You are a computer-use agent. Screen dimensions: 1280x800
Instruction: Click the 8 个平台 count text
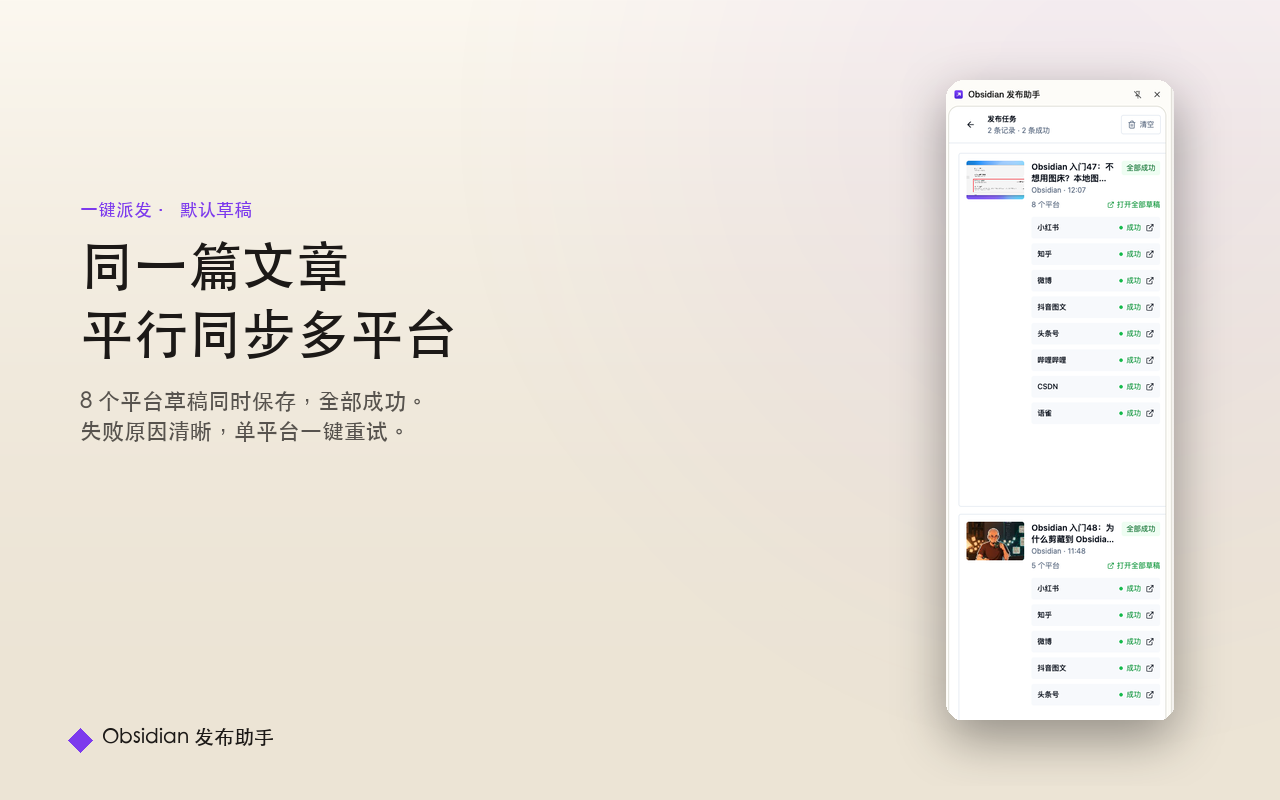1046,204
